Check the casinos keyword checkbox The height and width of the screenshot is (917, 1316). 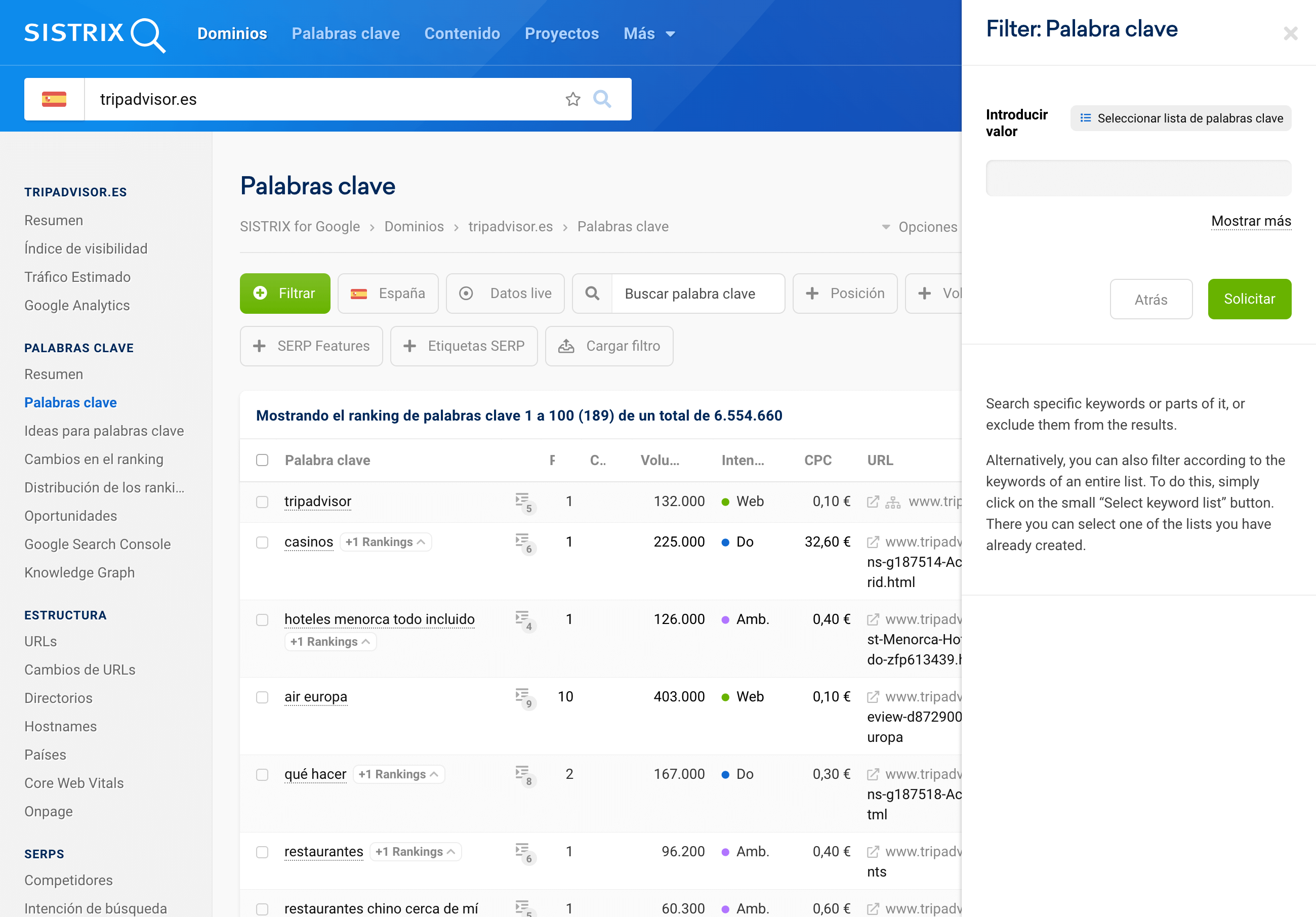point(262,542)
